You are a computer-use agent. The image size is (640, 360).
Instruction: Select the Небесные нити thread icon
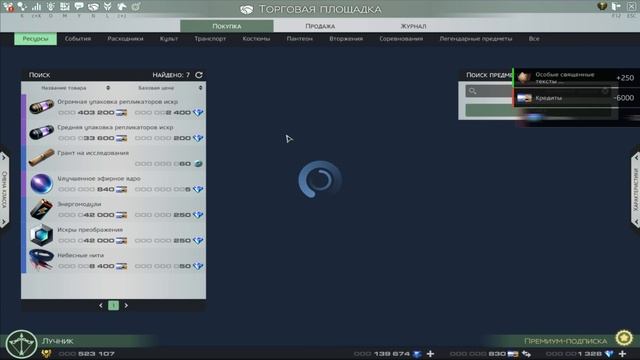tap(41, 260)
